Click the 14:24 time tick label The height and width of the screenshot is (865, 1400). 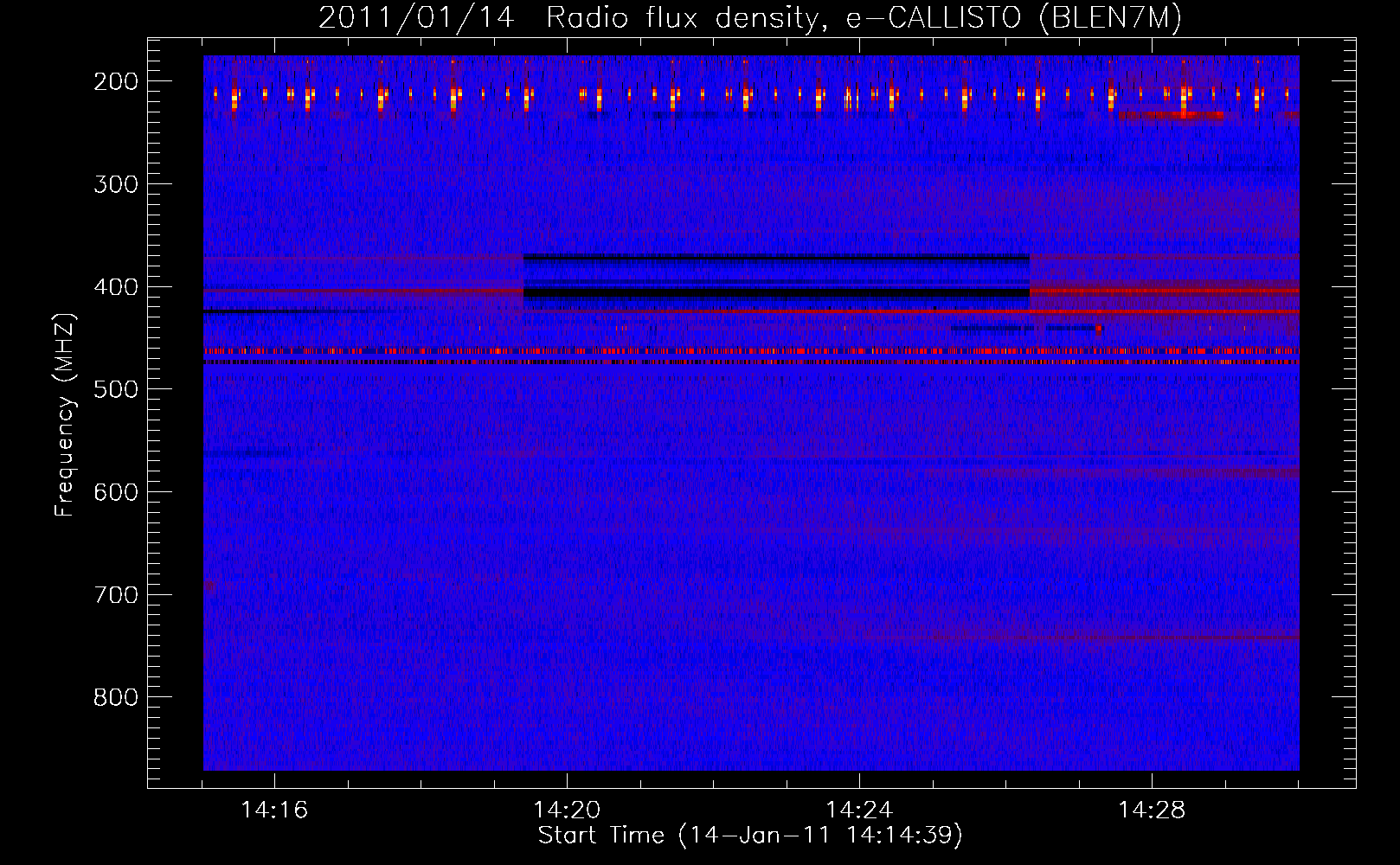coord(859,811)
